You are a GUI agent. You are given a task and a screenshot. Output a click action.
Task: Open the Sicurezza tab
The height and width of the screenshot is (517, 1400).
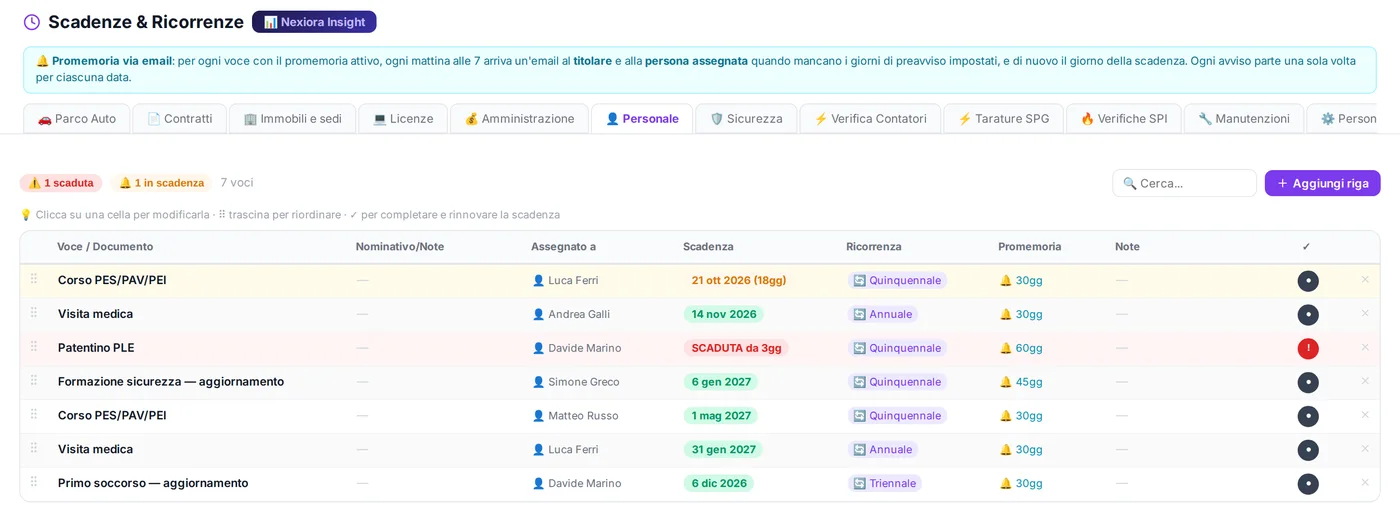[x=746, y=119]
